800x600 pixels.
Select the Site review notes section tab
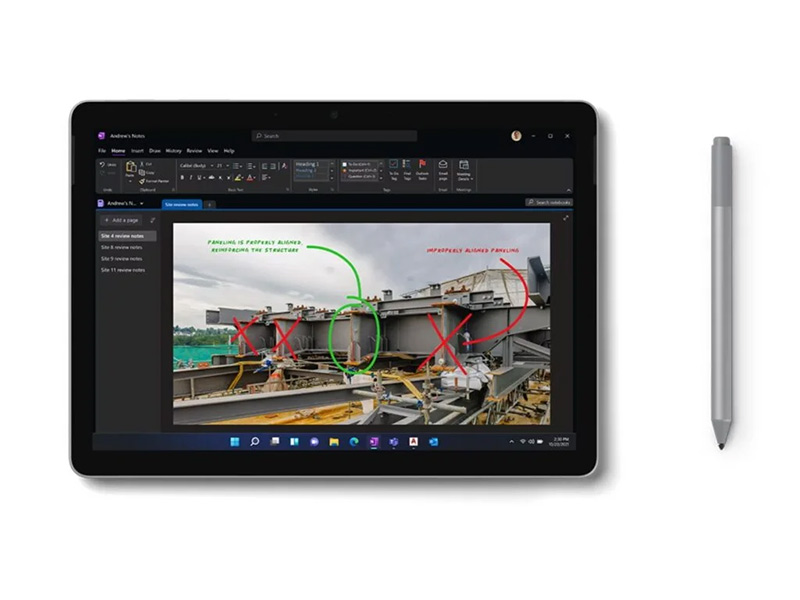[182, 204]
